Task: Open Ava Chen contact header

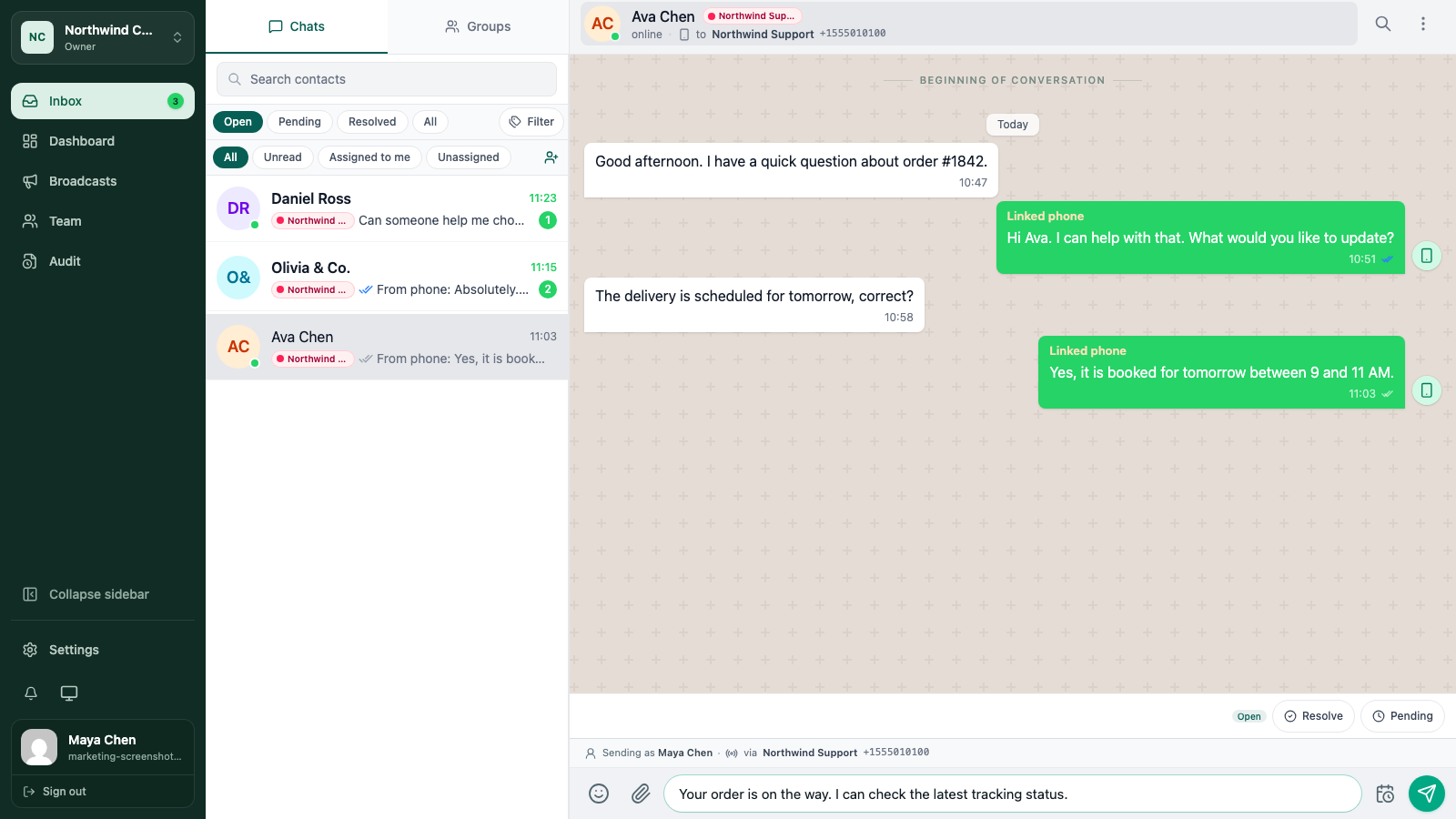Action: [x=969, y=24]
